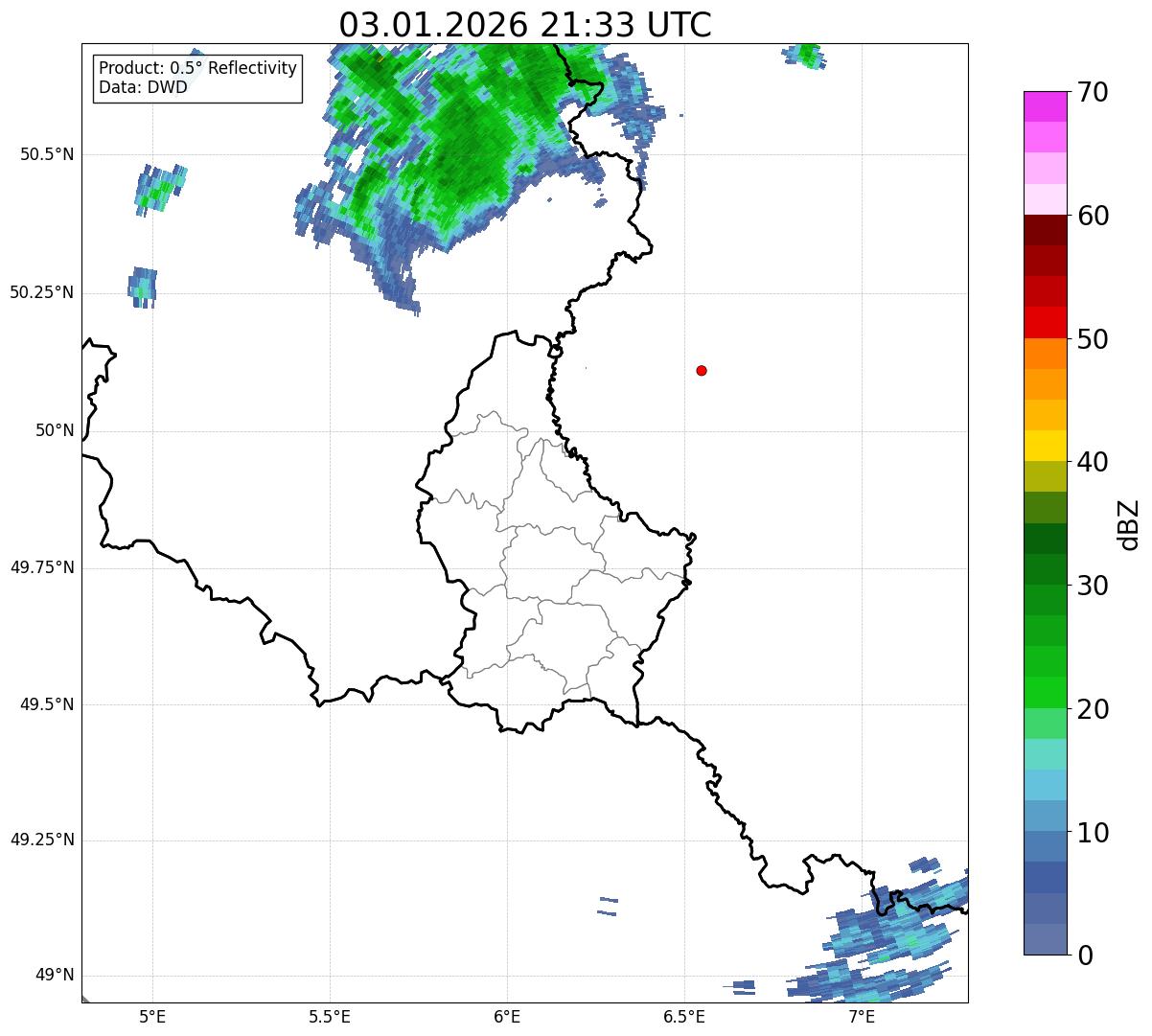Click the 7°E longitude label
The height and width of the screenshot is (1036, 1152).
[x=862, y=1018]
